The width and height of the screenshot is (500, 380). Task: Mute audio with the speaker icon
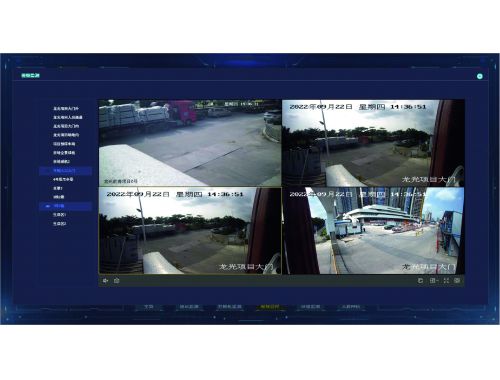(105, 281)
